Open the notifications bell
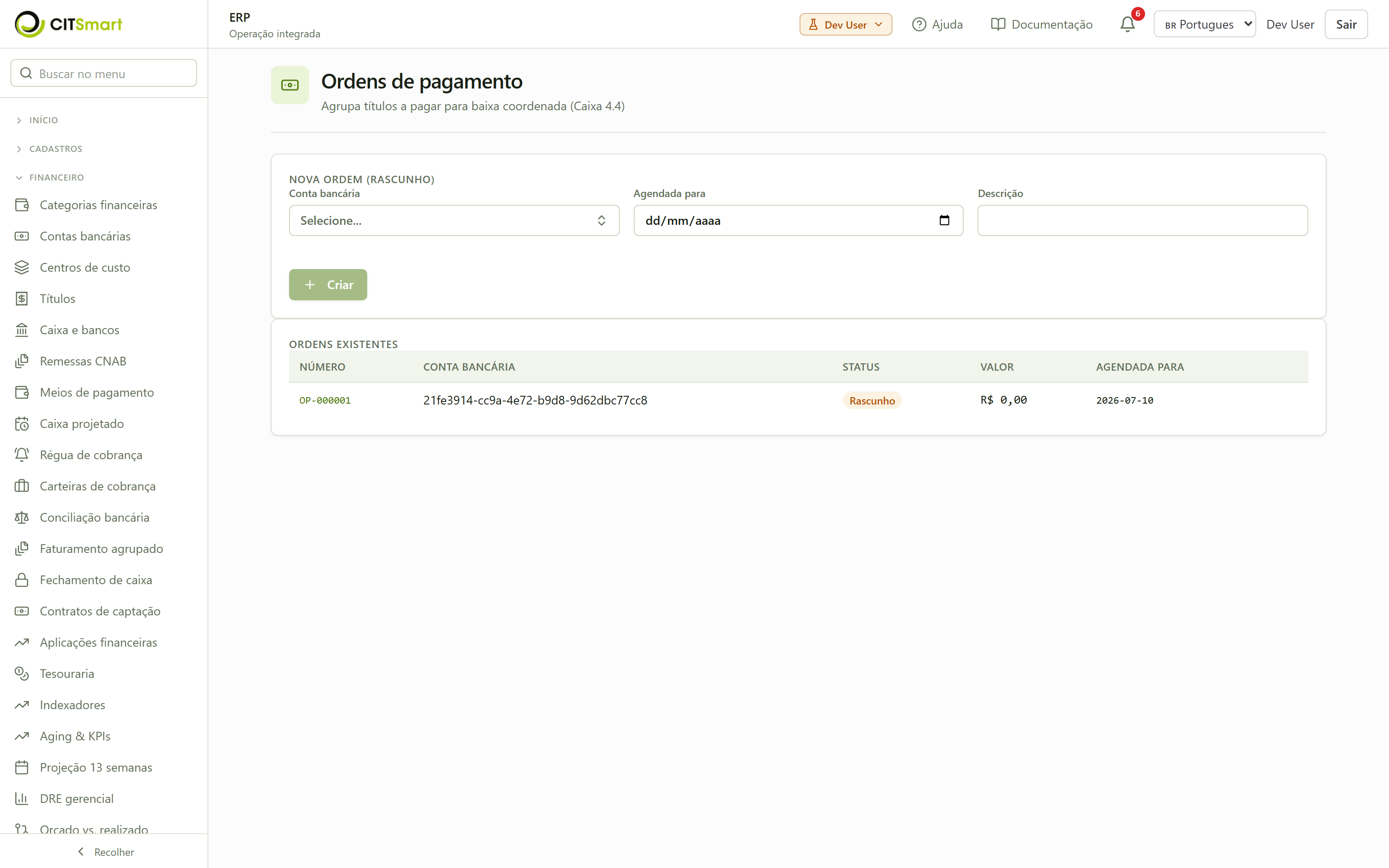Viewport: 1389px width, 868px height. [x=1127, y=24]
